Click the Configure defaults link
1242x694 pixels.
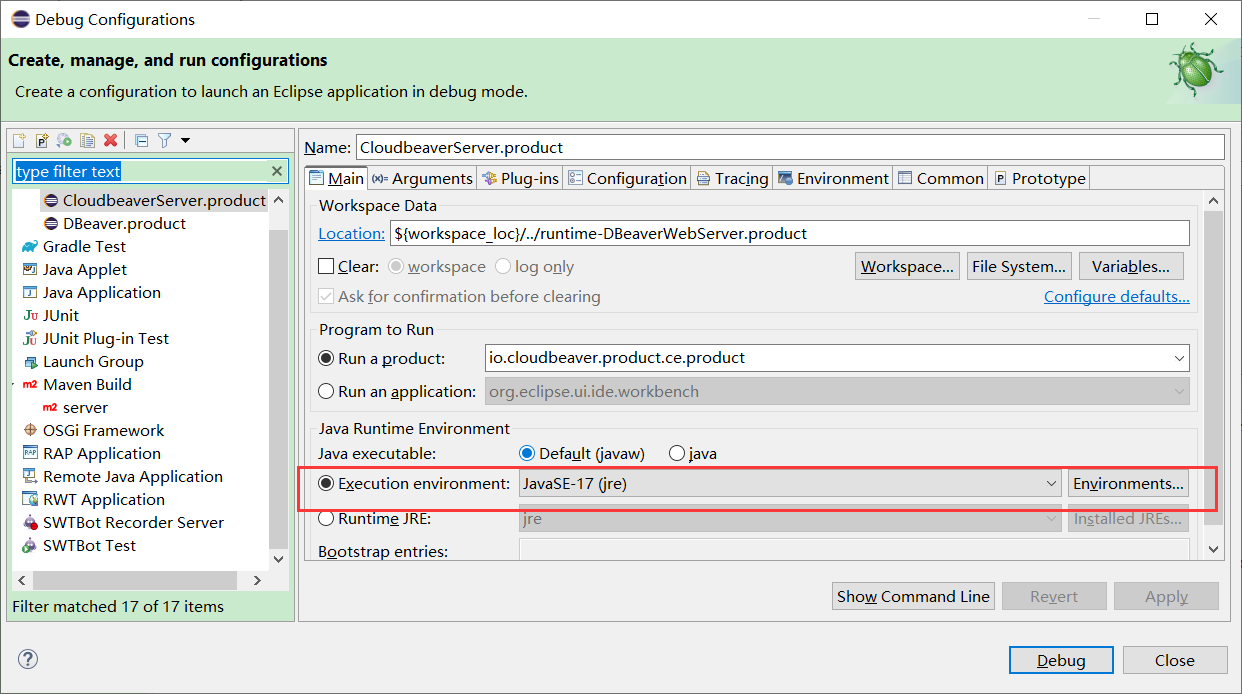[1116, 296]
